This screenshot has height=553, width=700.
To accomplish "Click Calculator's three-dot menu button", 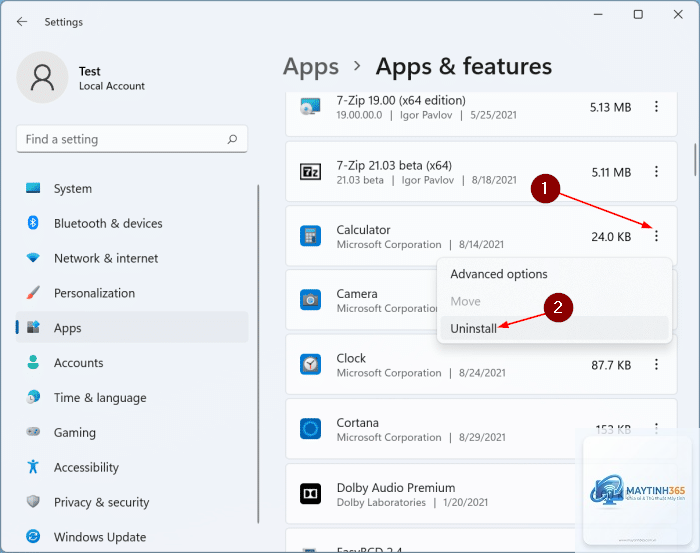I will point(656,236).
